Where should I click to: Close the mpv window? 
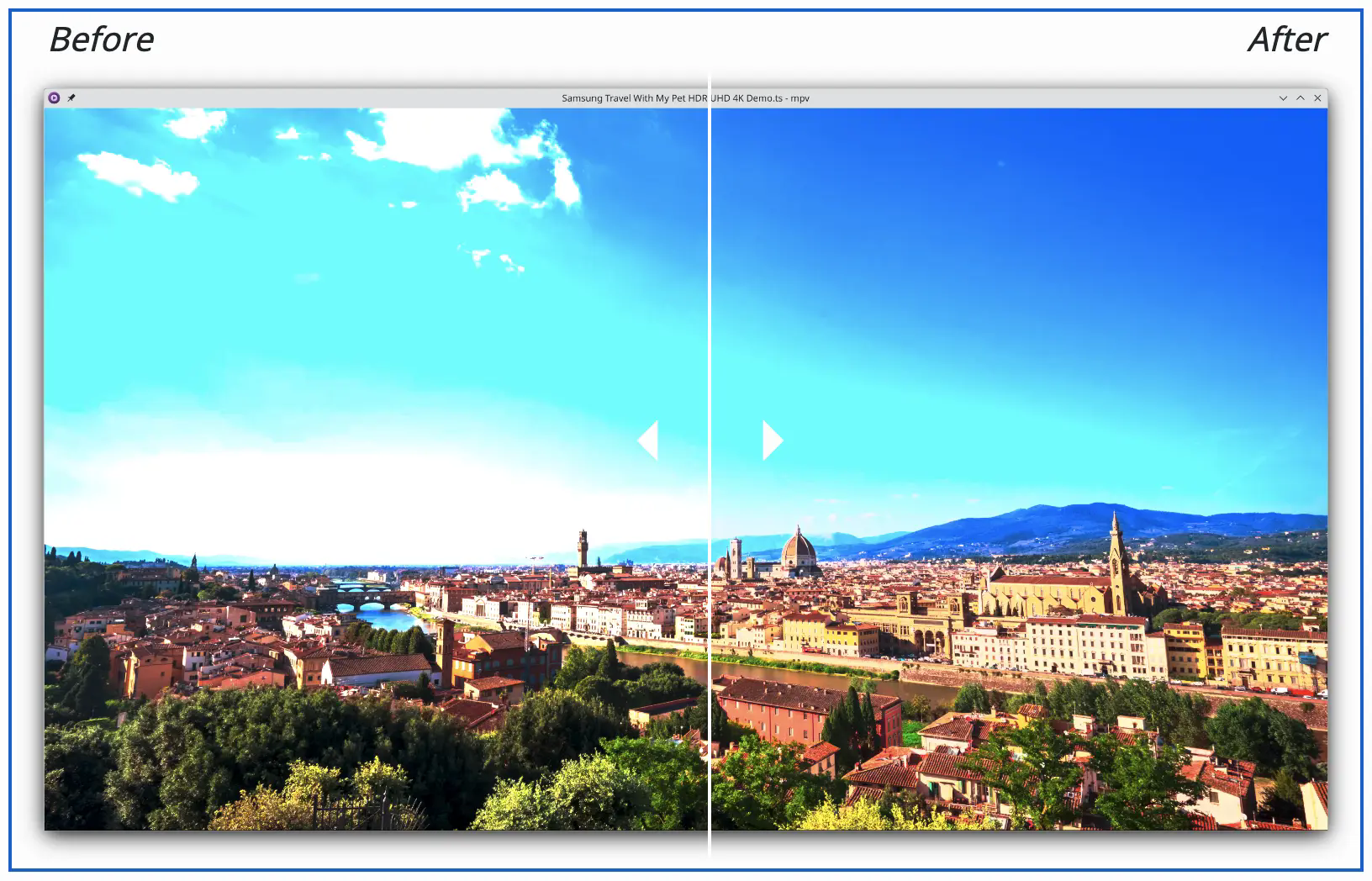click(1317, 98)
